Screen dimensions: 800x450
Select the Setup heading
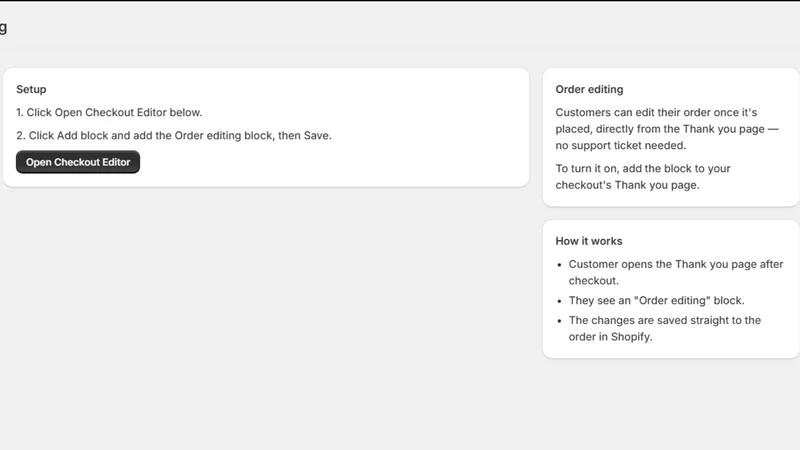point(31,89)
